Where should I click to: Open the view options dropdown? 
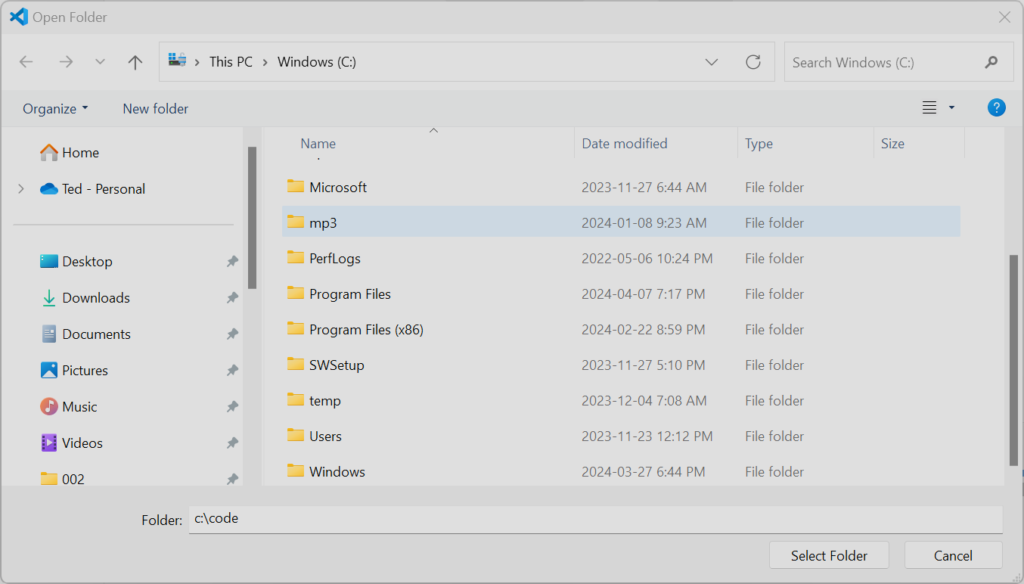pyautogui.click(x=951, y=108)
